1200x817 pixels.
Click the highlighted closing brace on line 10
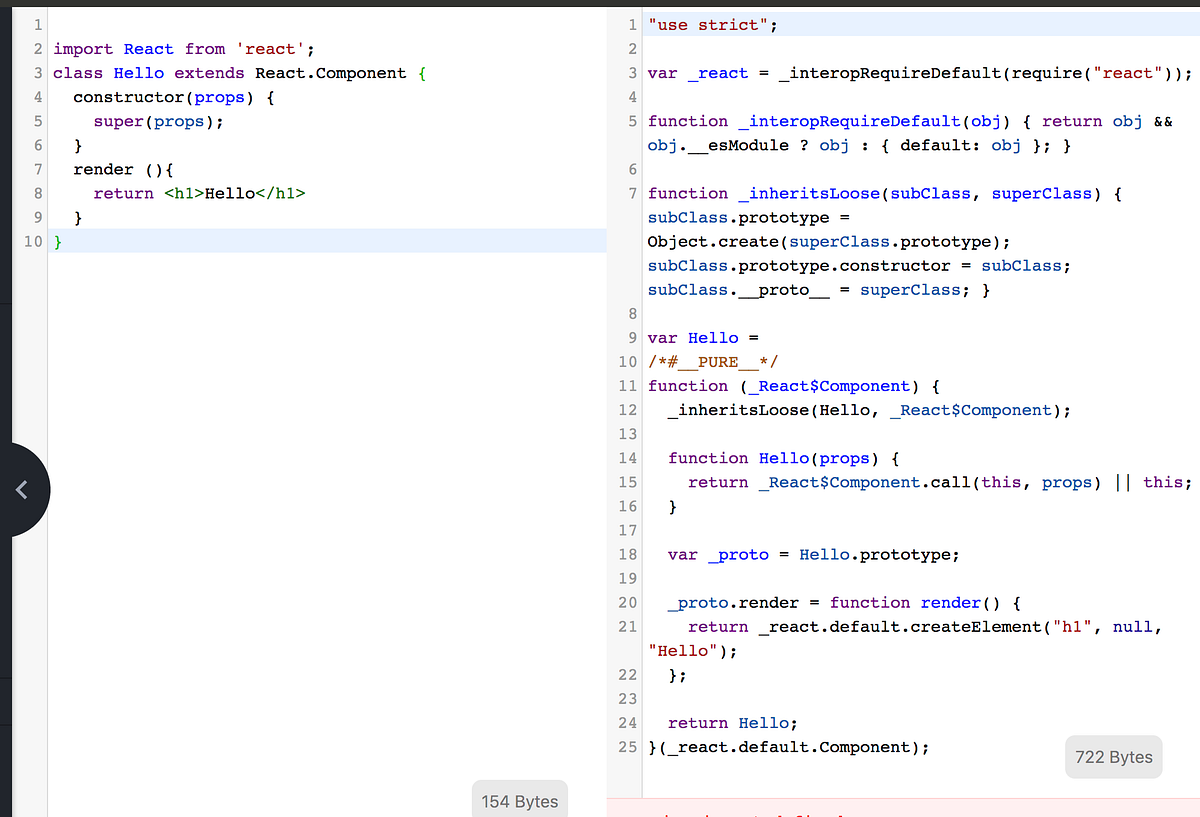(56, 241)
